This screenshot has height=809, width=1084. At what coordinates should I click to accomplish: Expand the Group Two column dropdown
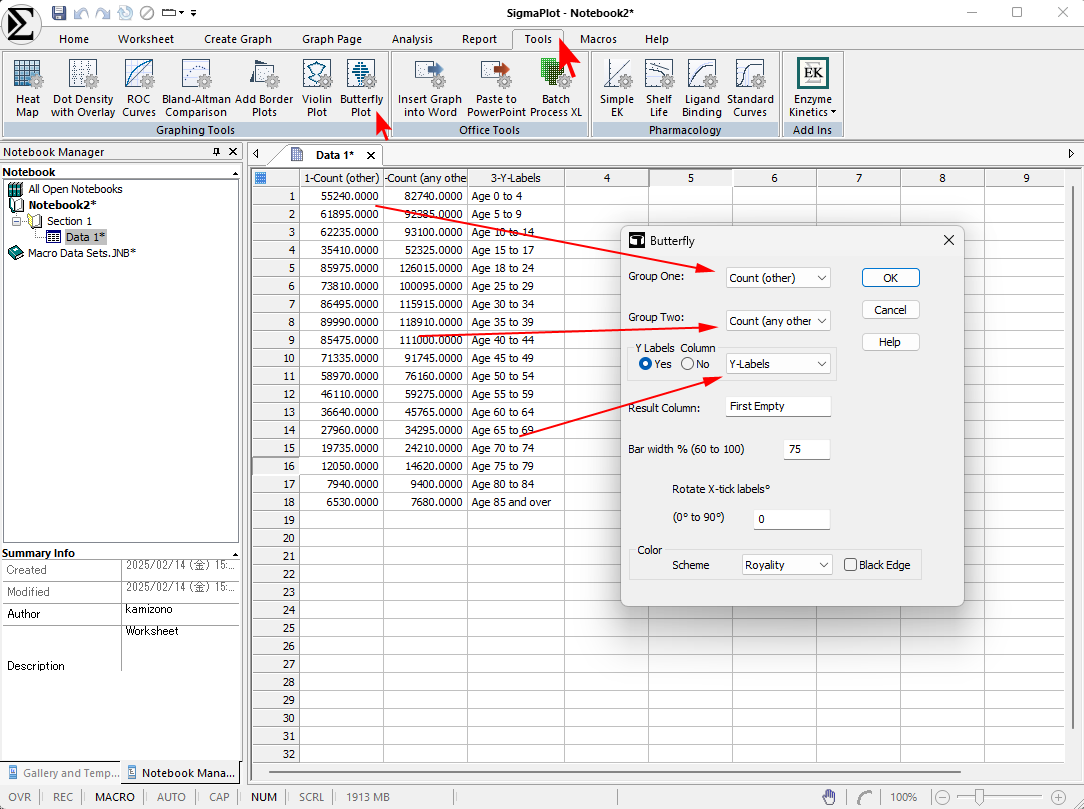(x=778, y=321)
